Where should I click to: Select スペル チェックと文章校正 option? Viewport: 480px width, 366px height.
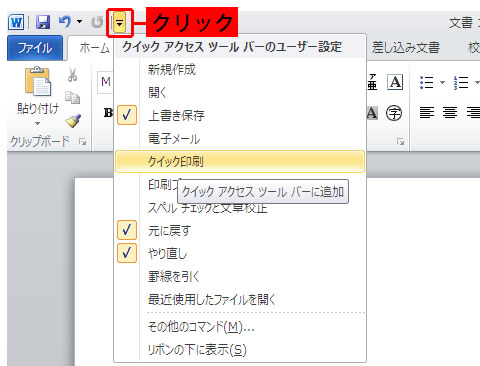click(x=240, y=209)
